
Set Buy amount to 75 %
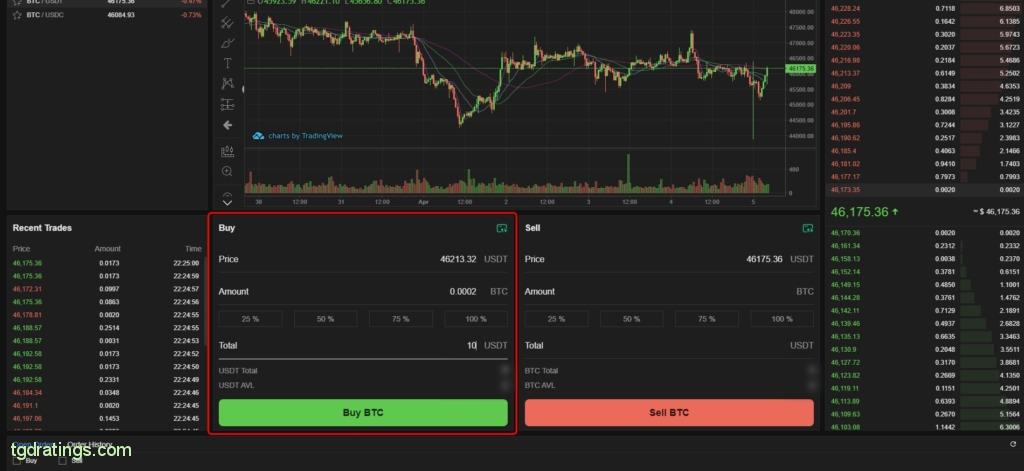pos(401,319)
